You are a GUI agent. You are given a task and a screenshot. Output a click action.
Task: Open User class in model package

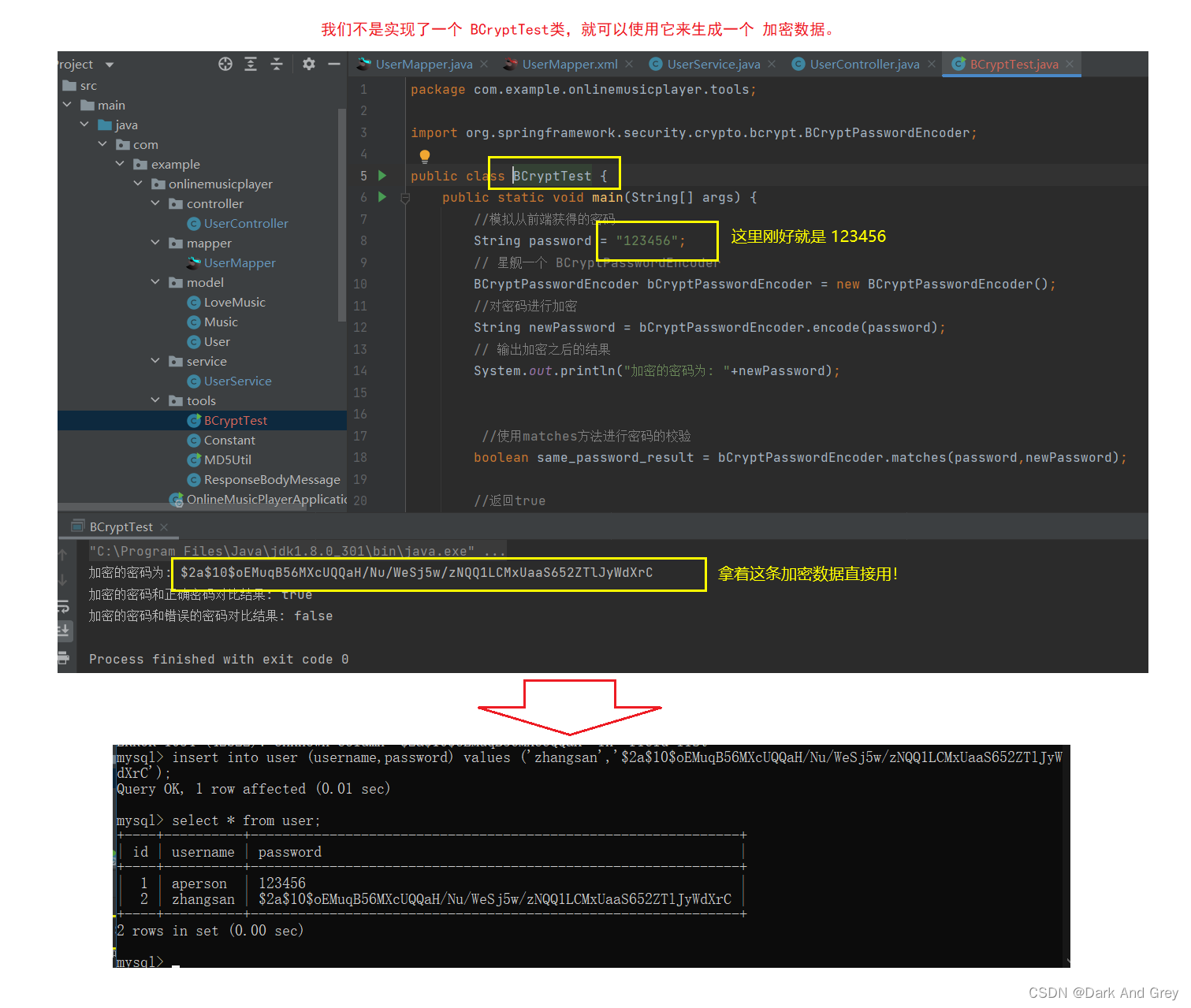217,342
